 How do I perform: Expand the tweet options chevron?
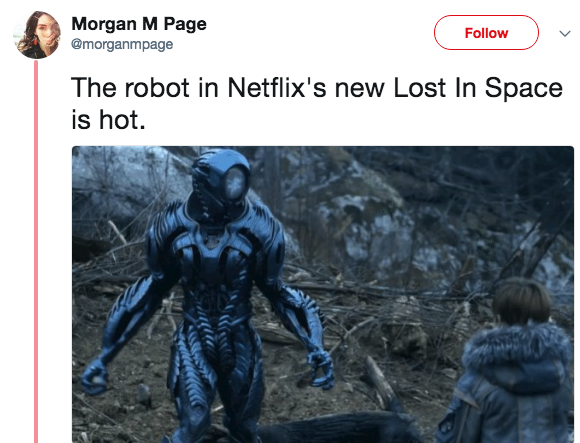click(x=565, y=34)
